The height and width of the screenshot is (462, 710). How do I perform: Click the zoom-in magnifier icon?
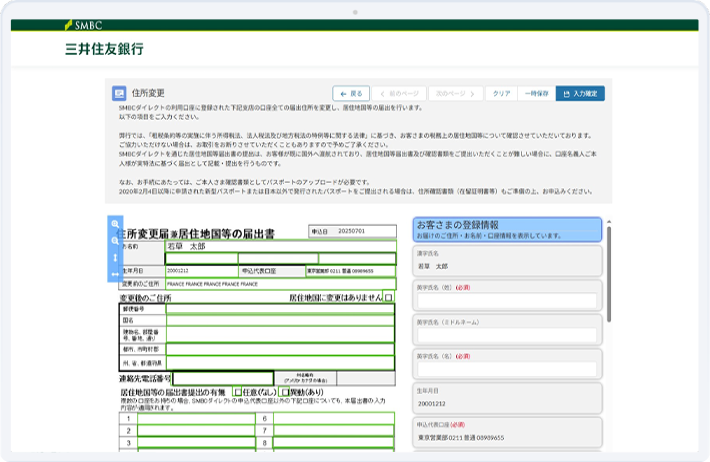point(115,224)
